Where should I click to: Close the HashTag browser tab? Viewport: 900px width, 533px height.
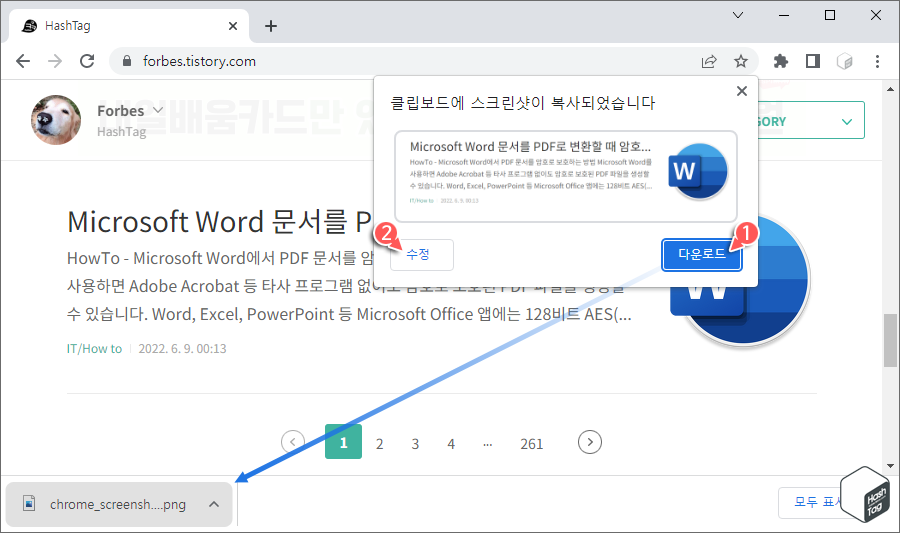click(233, 26)
